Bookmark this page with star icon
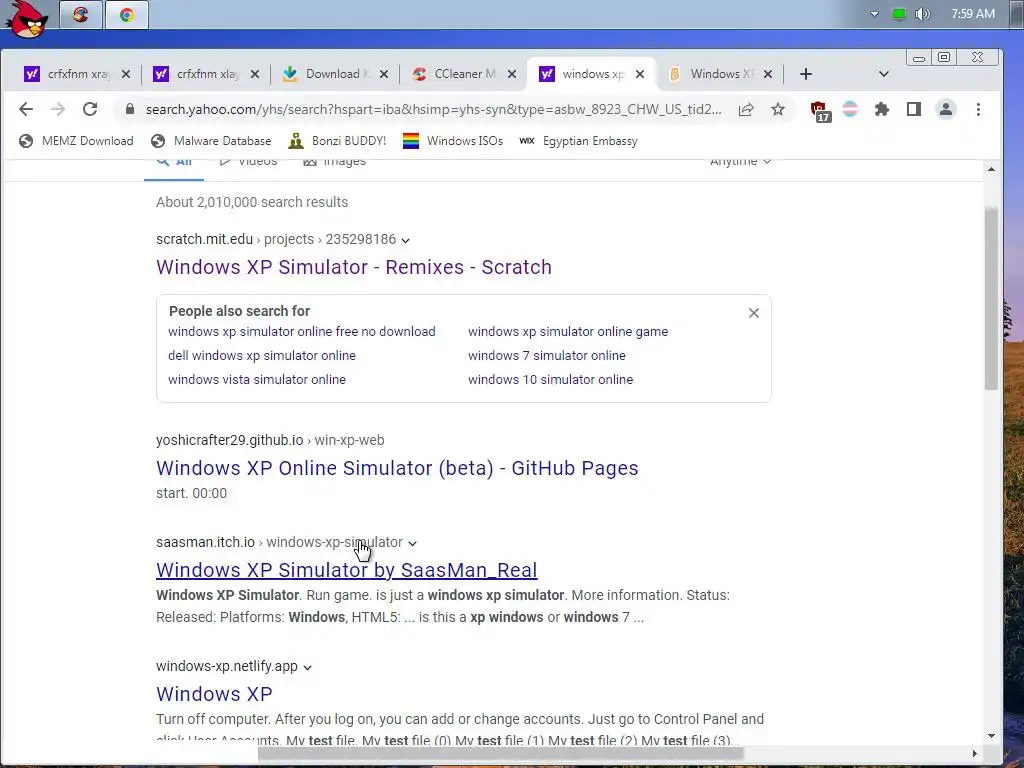Viewport: 1024px width, 768px height. tap(778, 109)
